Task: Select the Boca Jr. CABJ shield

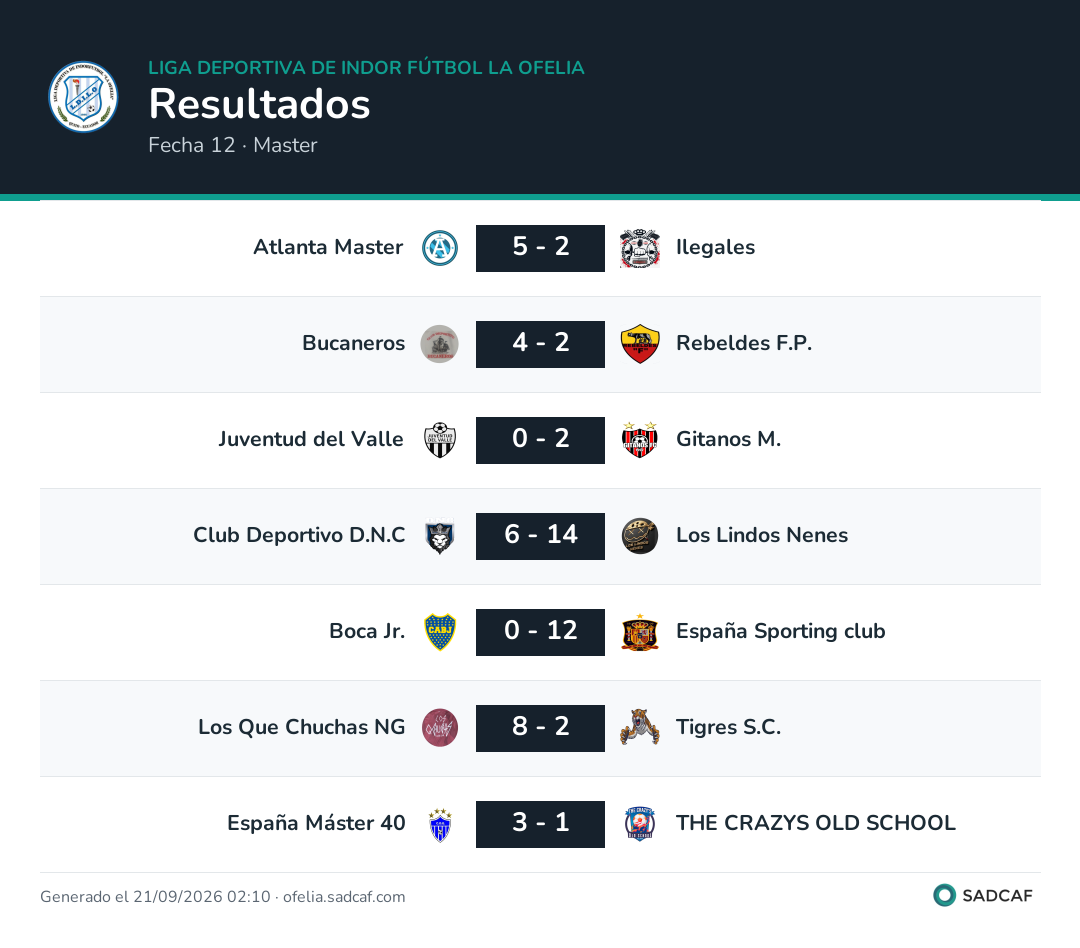Action: tap(439, 632)
